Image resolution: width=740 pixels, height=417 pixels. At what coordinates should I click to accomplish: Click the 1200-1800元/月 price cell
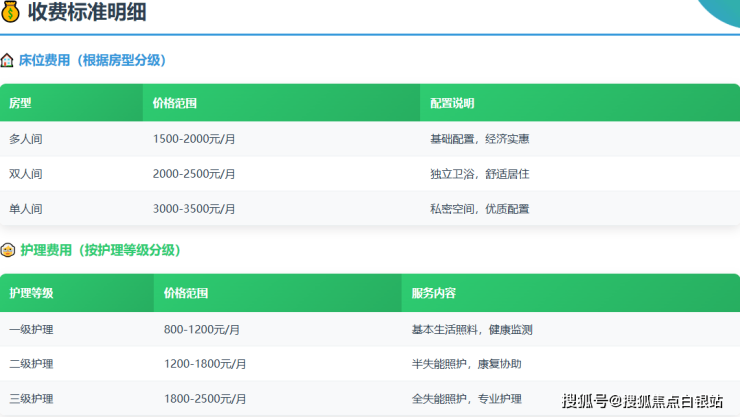coord(205,364)
